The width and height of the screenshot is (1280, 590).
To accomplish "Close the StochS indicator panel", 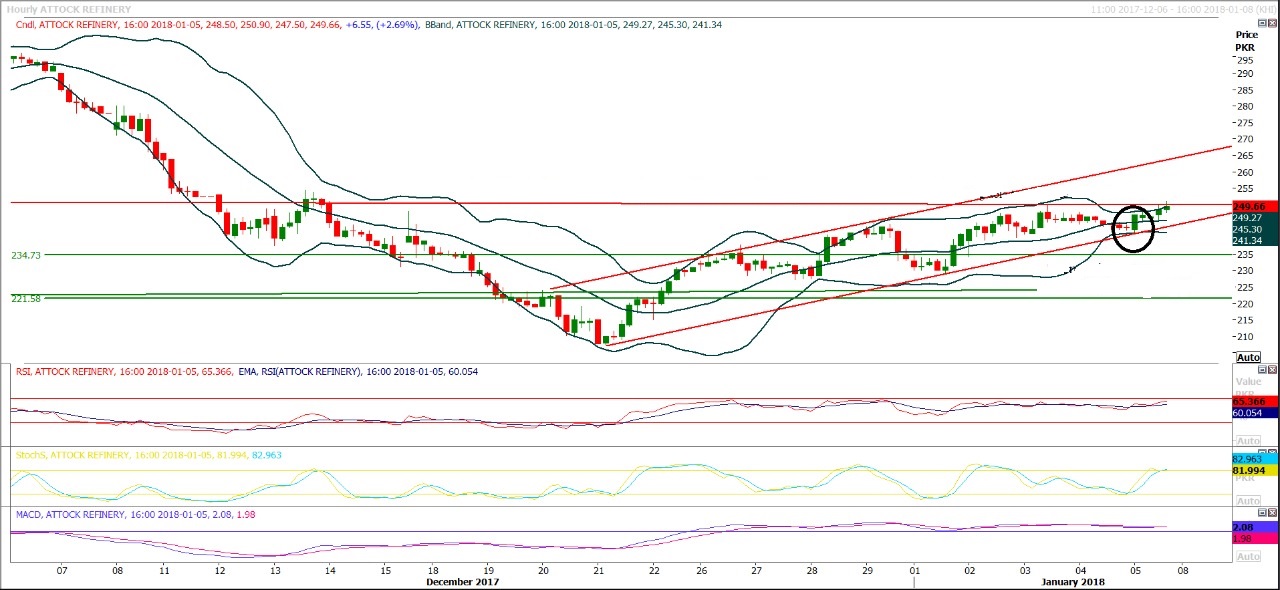I will (1272, 452).
